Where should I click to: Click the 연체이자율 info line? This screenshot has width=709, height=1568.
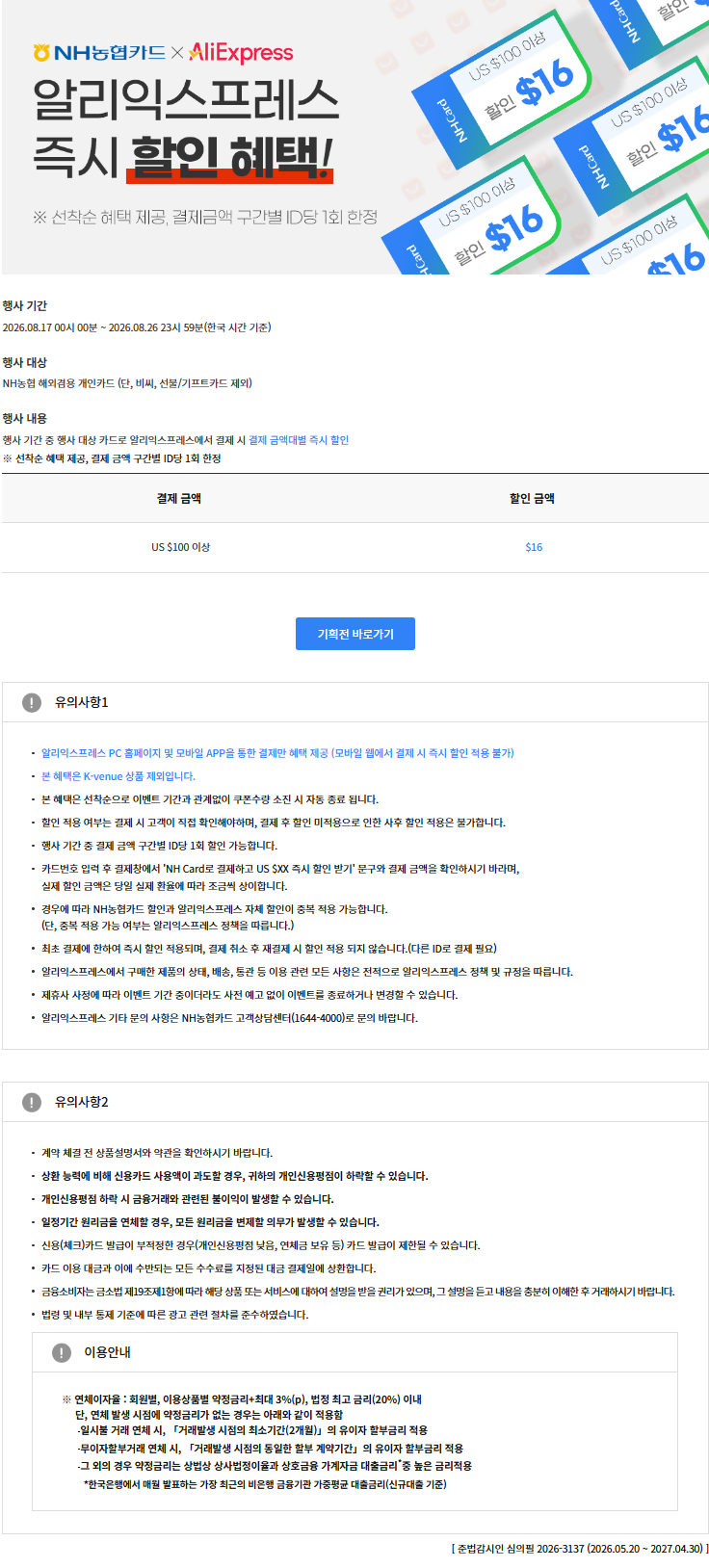tap(243, 1399)
